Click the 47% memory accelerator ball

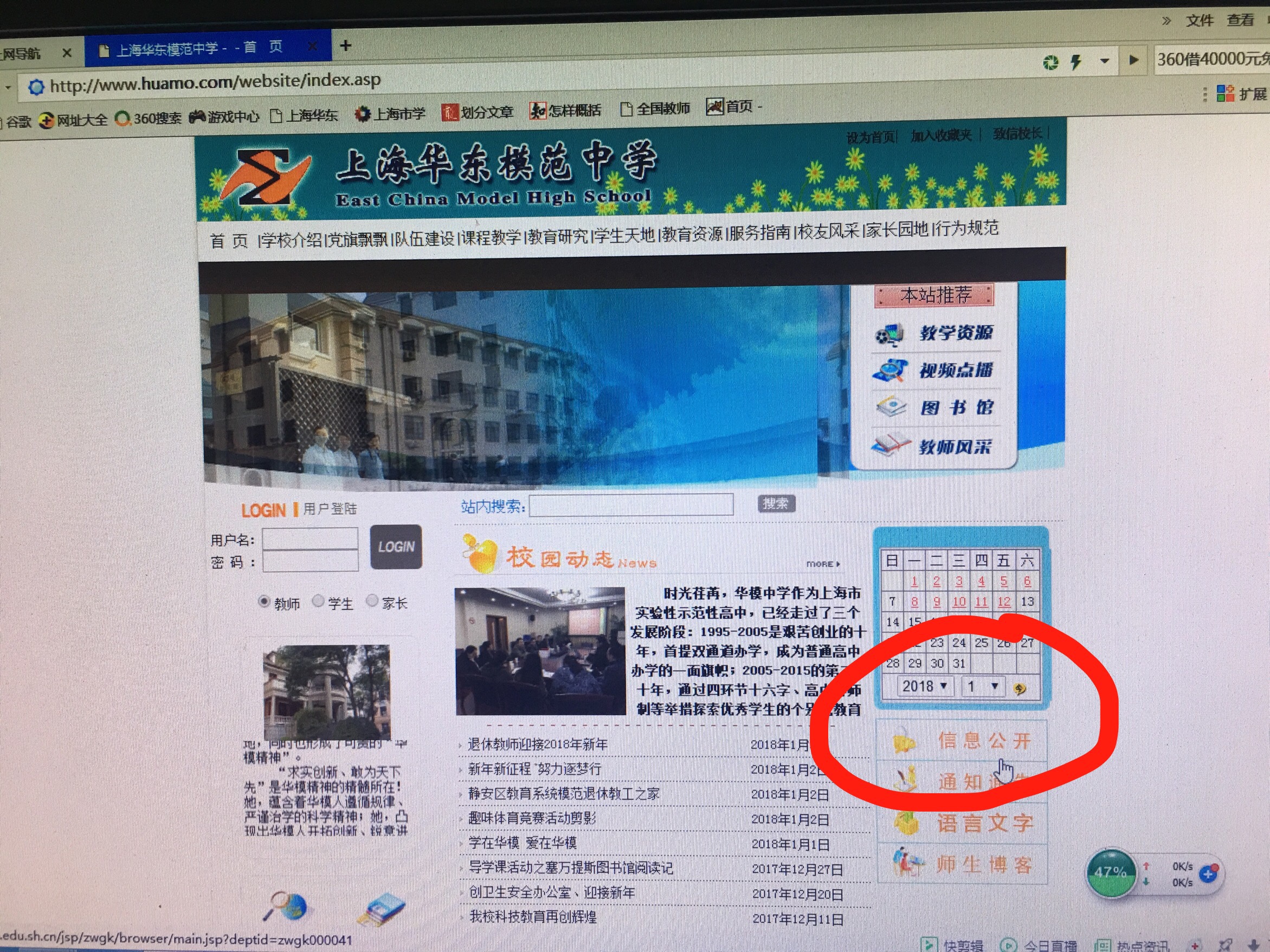[1111, 873]
